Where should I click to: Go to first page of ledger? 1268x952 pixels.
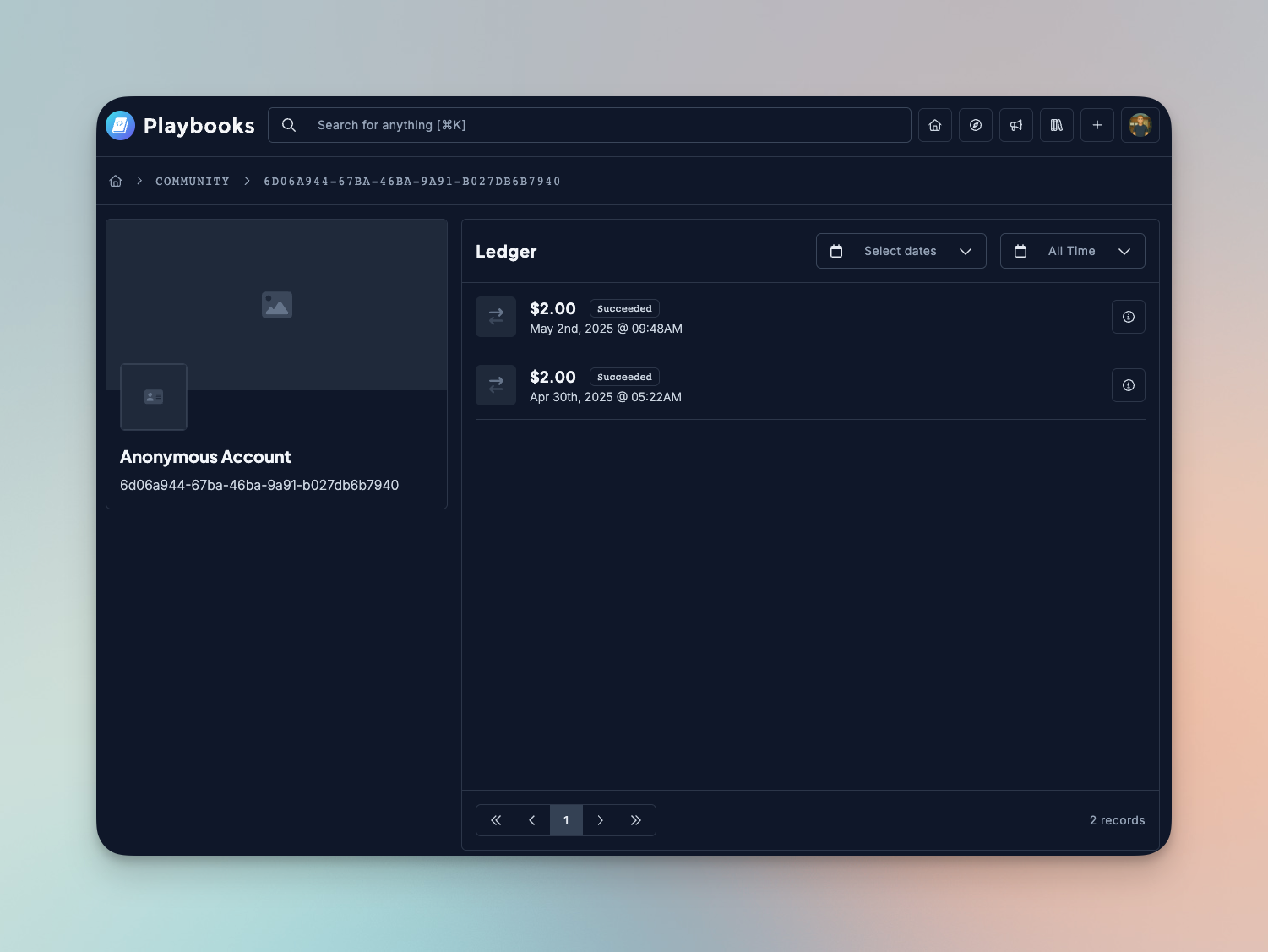tap(496, 820)
